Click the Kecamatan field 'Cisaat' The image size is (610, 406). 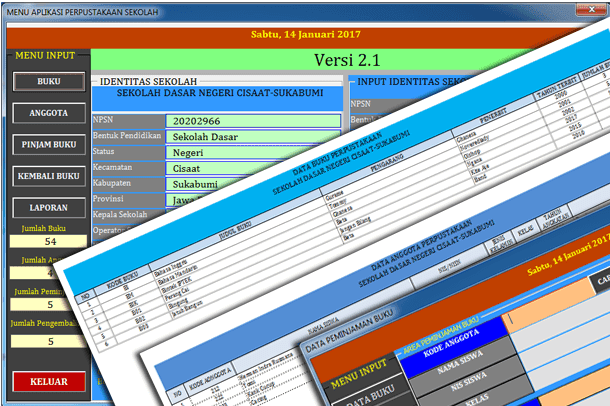point(222,168)
